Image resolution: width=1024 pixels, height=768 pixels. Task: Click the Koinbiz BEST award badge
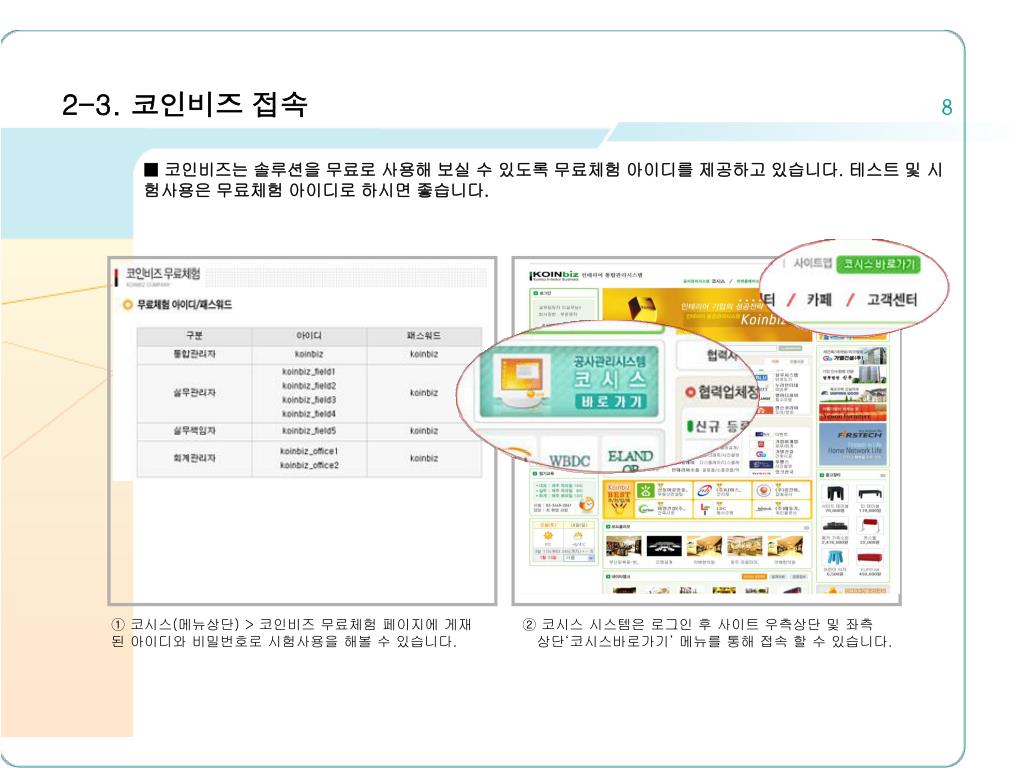tap(618, 499)
